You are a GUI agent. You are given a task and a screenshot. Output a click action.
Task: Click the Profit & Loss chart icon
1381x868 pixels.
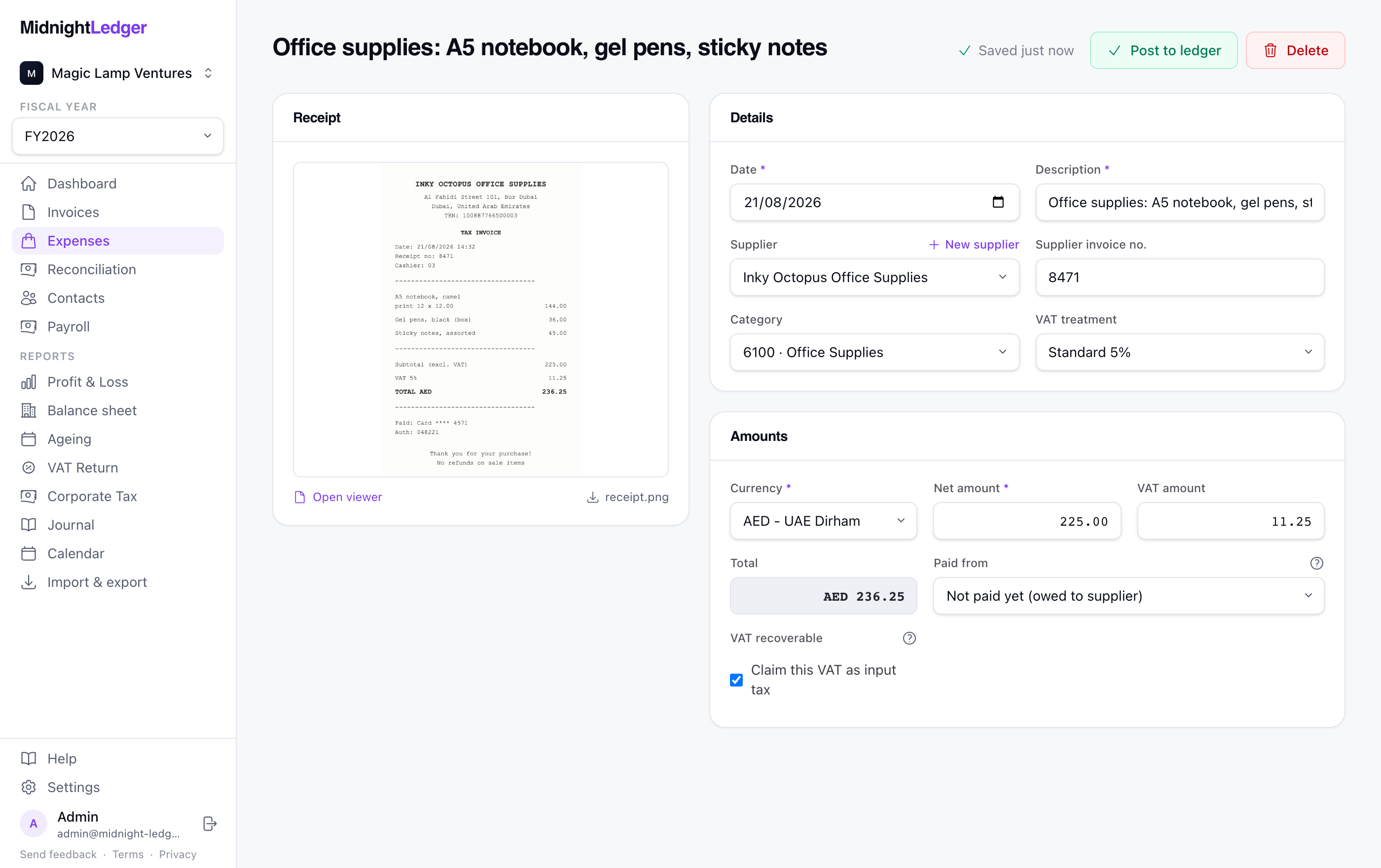point(29,382)
